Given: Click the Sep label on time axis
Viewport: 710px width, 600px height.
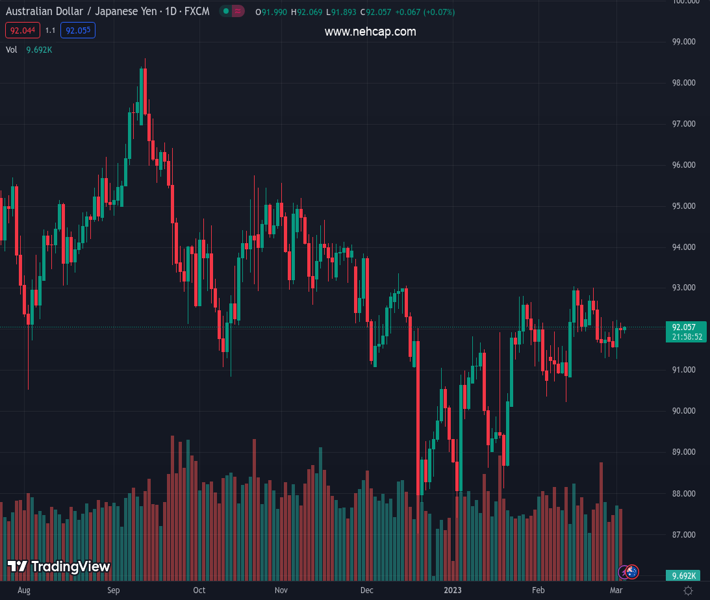Looking at the screenshot, I should tap(113, 591).
